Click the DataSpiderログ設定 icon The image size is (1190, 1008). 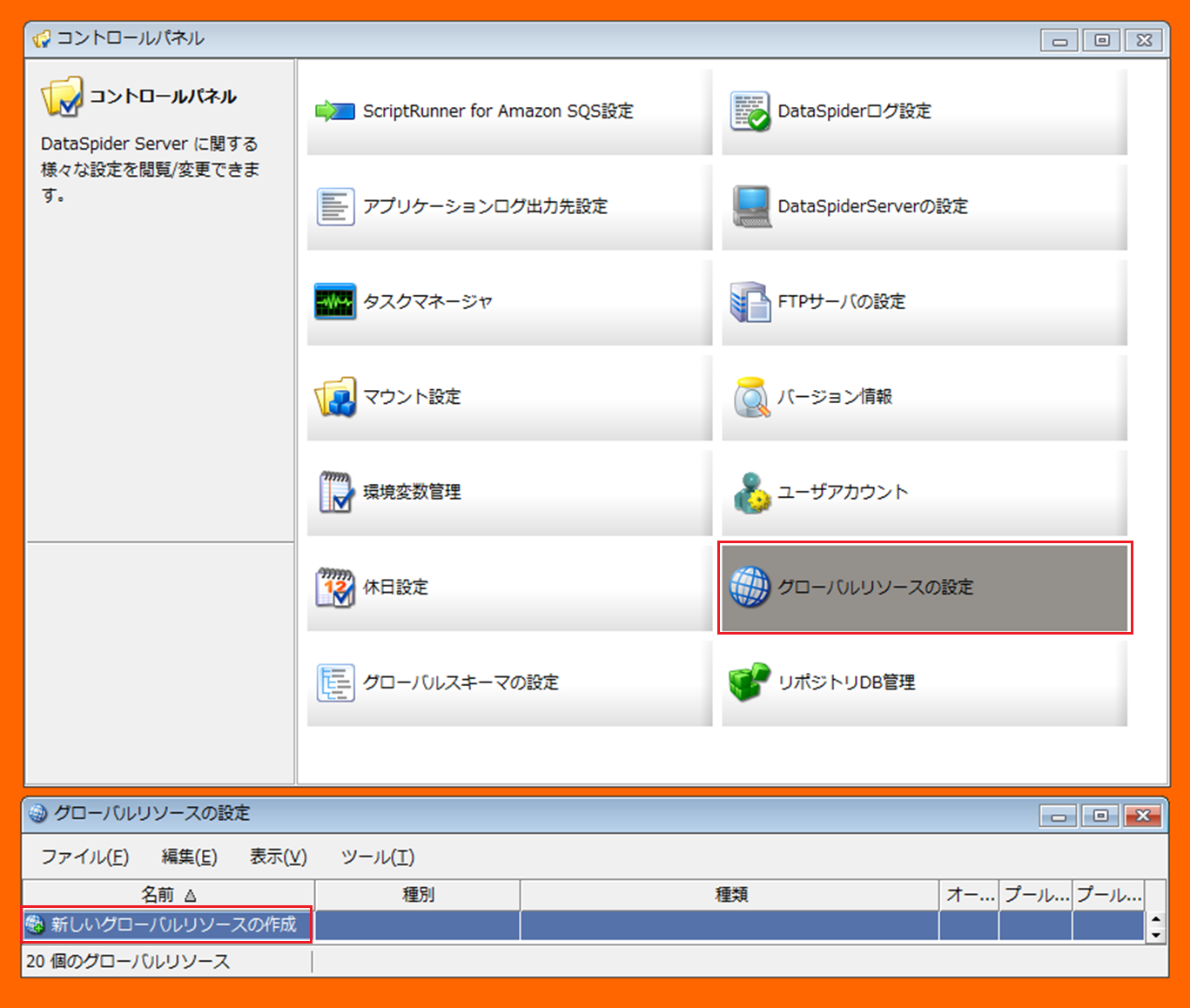pos(750,111)
